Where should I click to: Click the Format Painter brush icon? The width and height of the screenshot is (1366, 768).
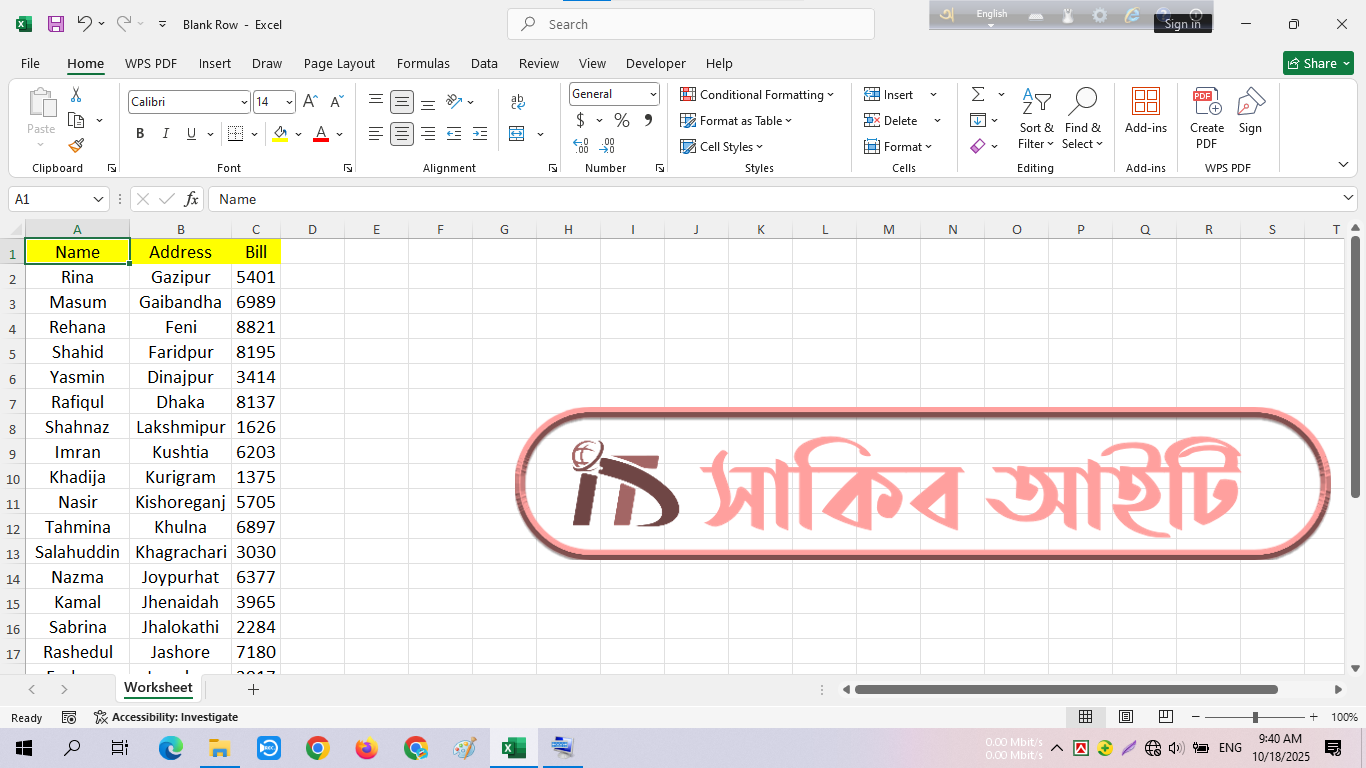[x=76, y=146]
